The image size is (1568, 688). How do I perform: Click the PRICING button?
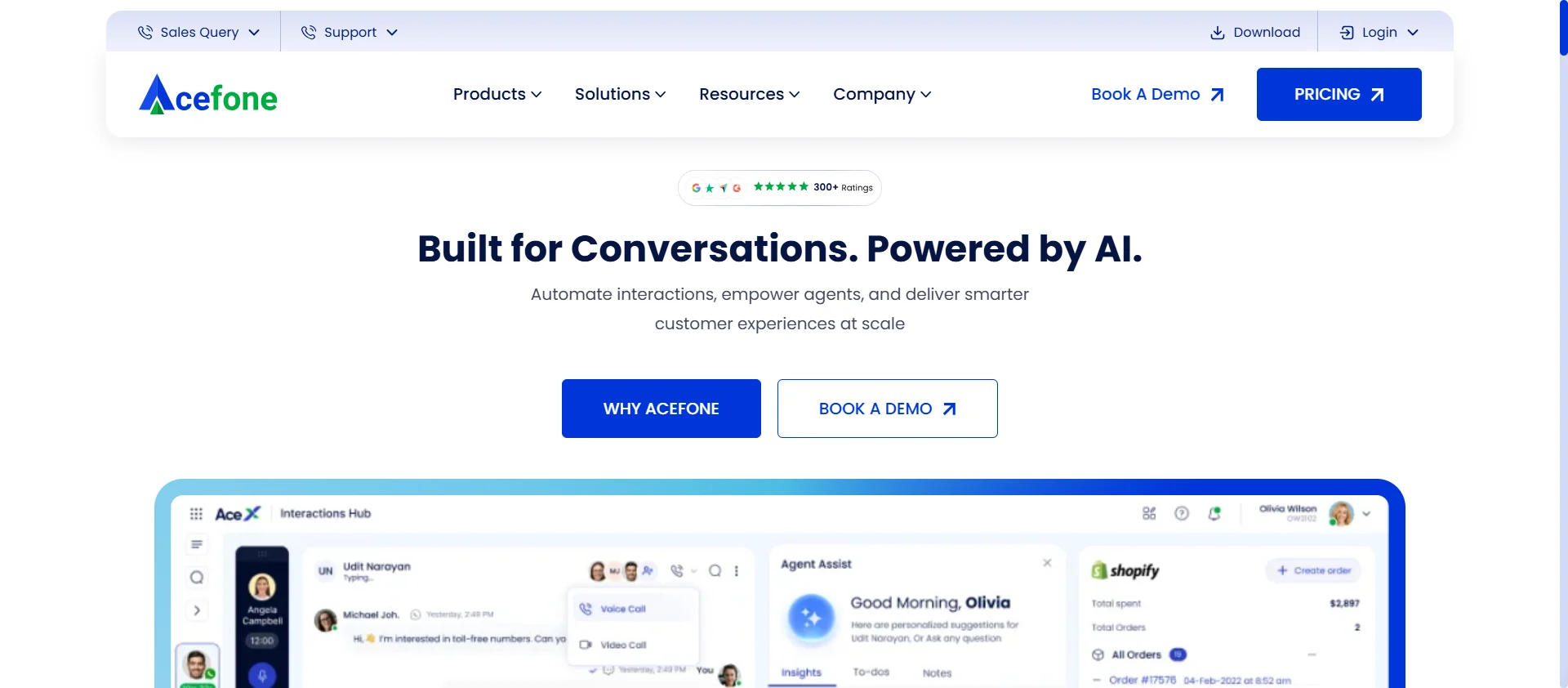1339,94
